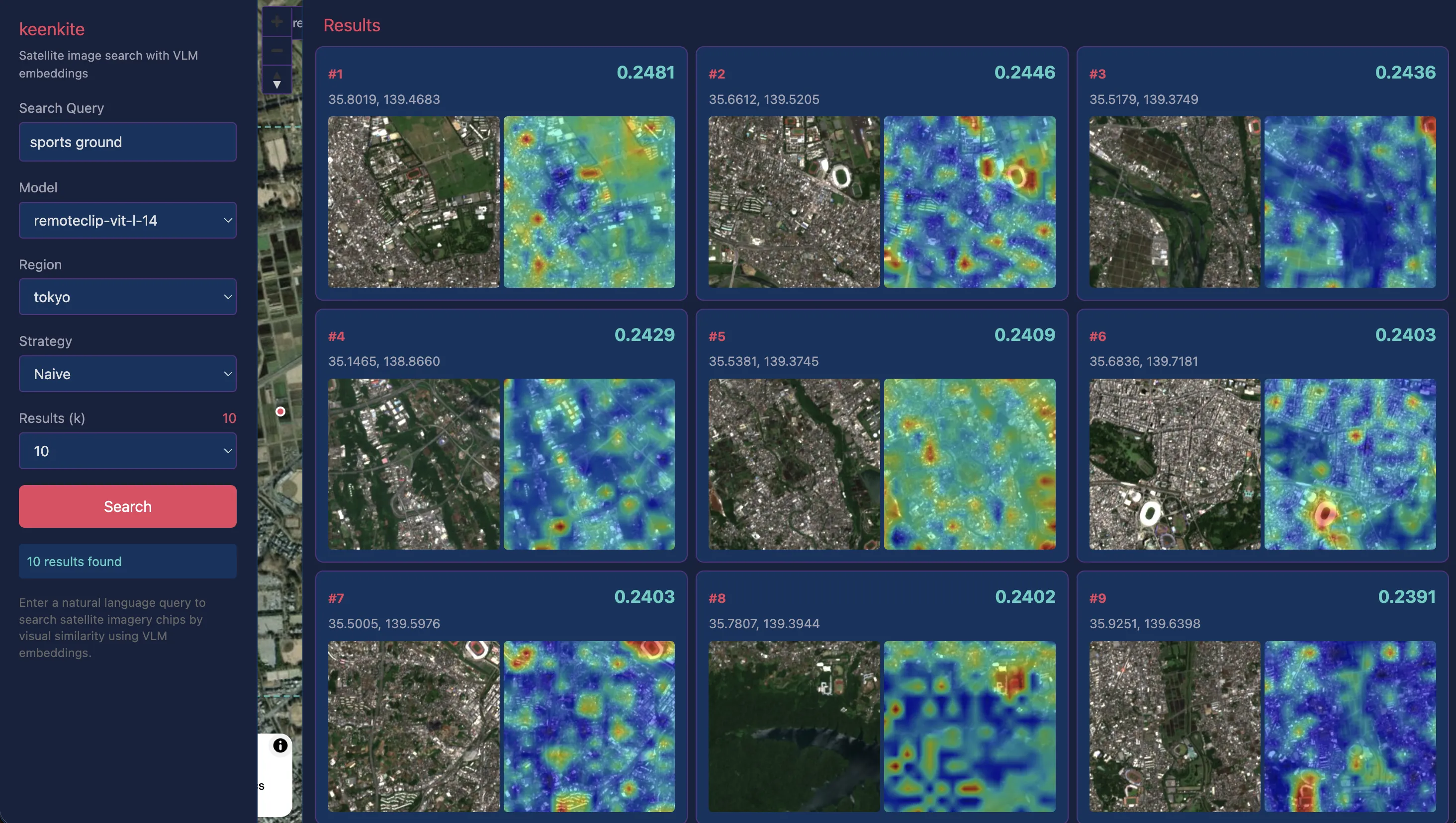Focus the sports ground search query field
Viewport: 1456px width, 823px height.
pyautogui.click(x=128, y=142)
